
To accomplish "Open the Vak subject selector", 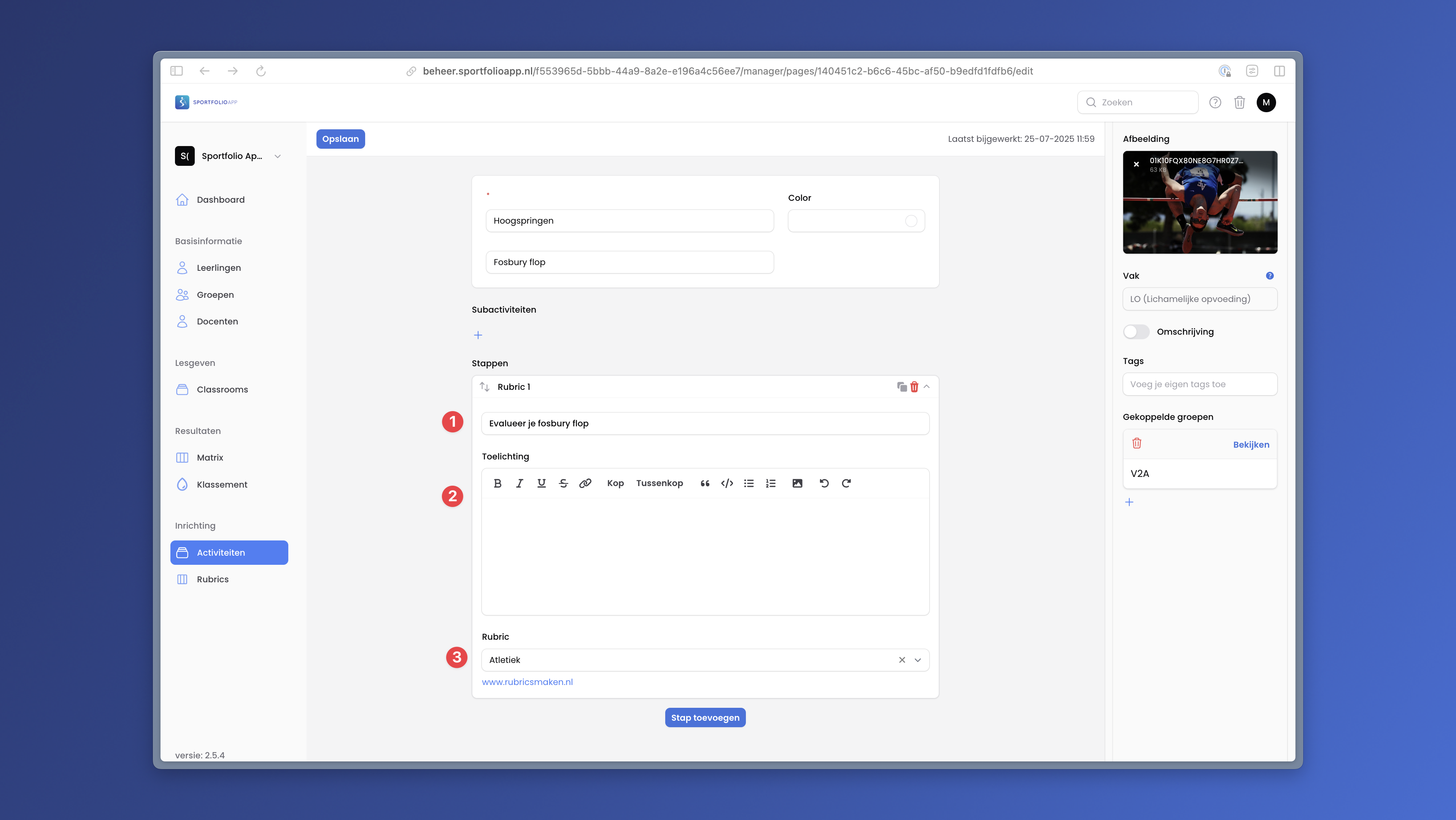I will [1199, 299].
